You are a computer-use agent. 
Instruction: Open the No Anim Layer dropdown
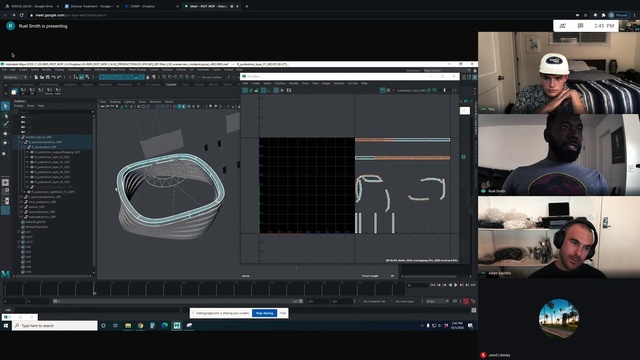[x=405, y=301]
